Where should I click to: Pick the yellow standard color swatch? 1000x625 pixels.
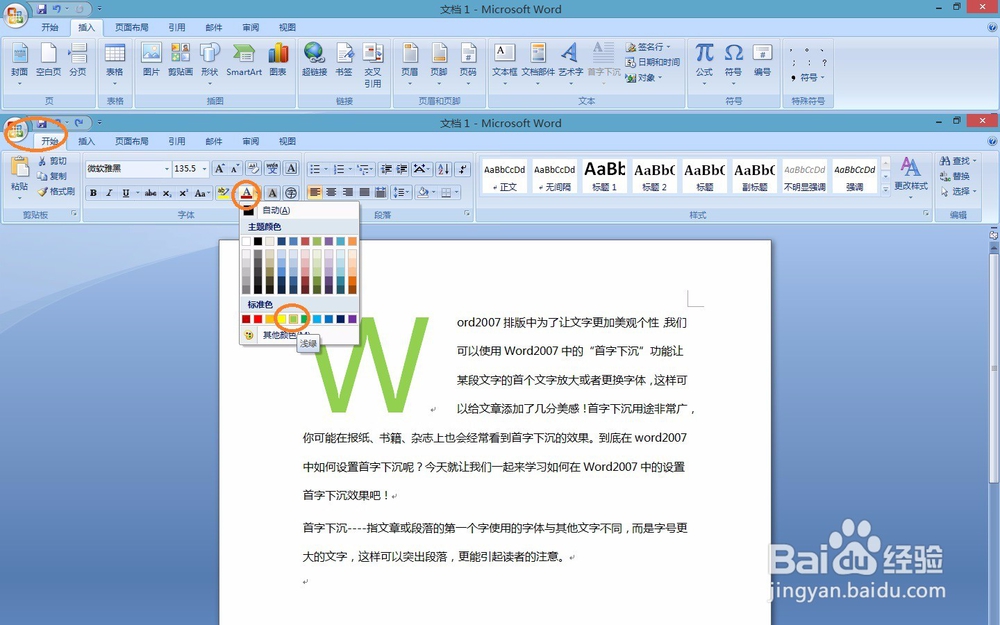click(x=281, y=319)
